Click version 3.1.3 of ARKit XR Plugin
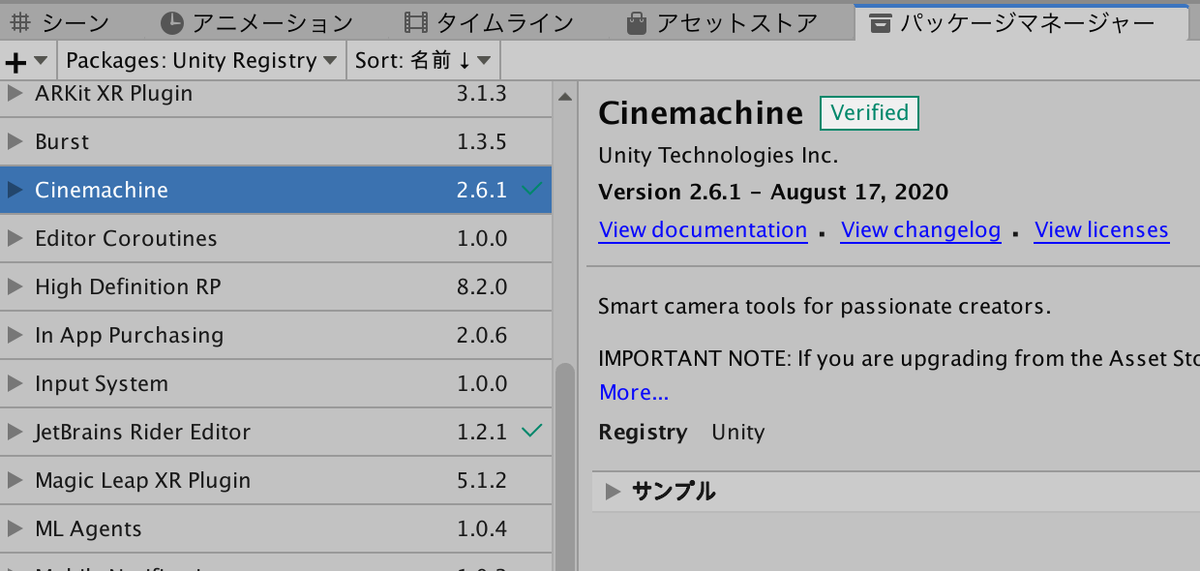This screenshot has height=571, width=1200. [x=482, y=94]
